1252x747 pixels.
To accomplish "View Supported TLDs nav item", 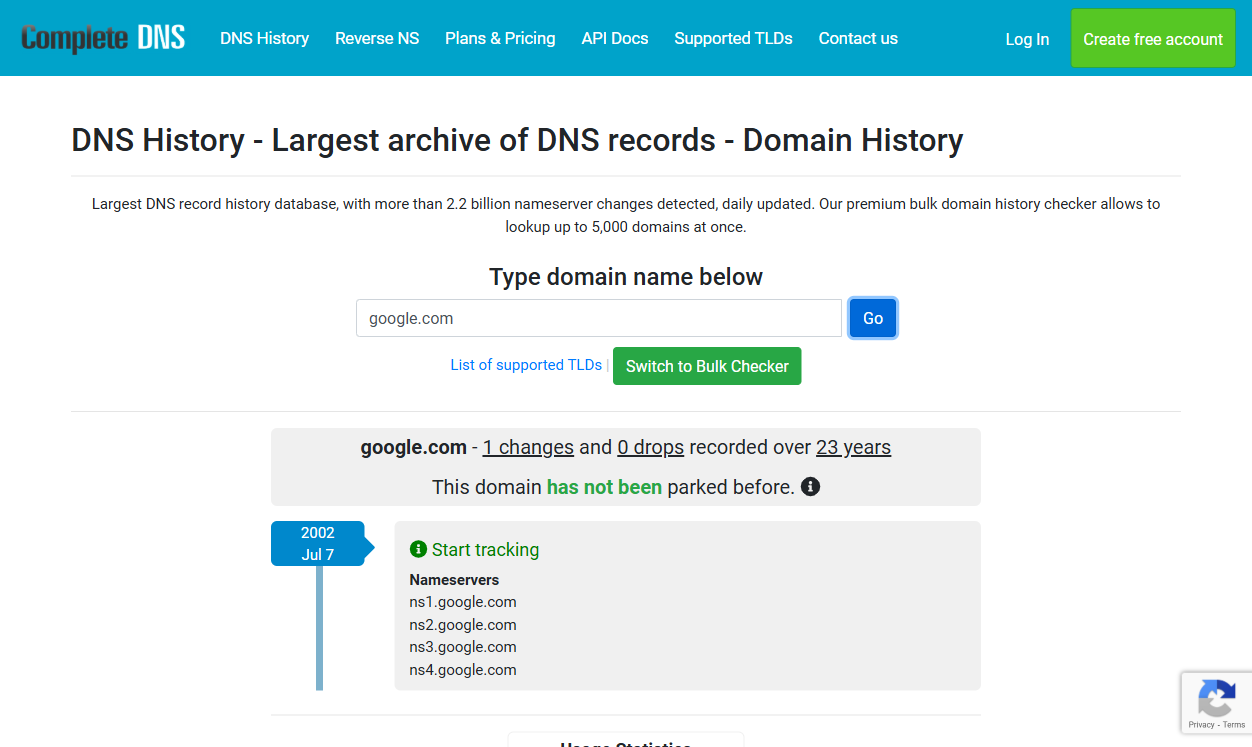I will pyautogui.click(x=733, y=38).
